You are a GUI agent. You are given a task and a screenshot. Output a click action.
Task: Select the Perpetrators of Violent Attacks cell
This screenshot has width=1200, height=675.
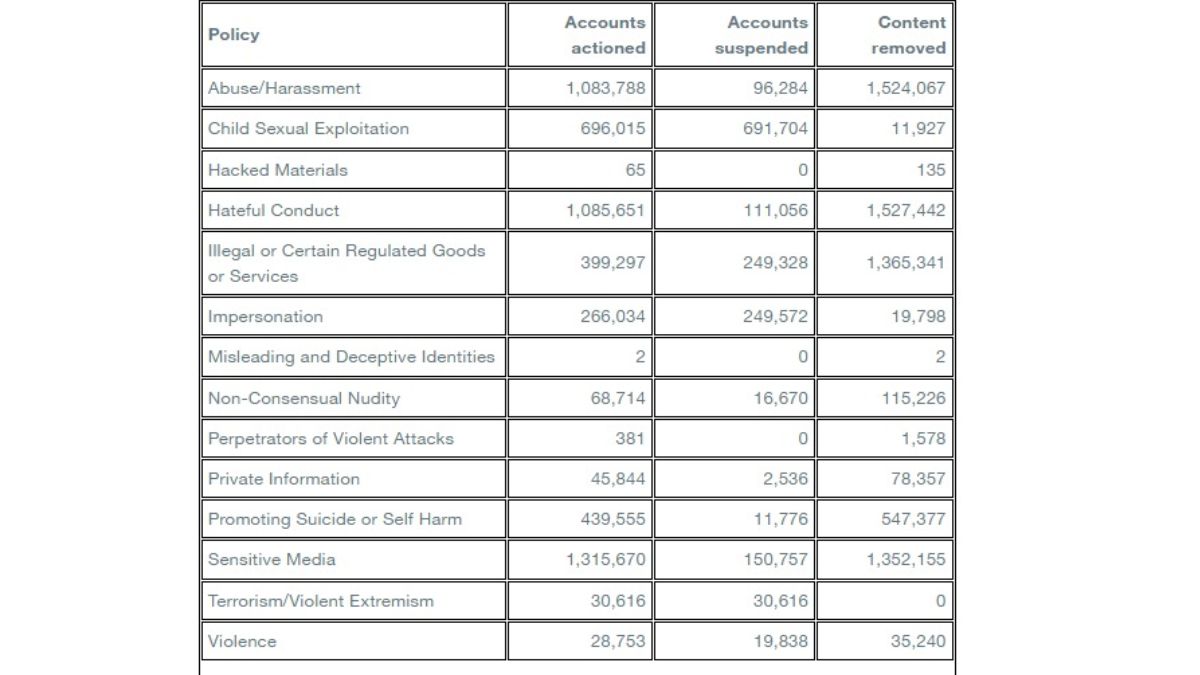coord(330,439)
